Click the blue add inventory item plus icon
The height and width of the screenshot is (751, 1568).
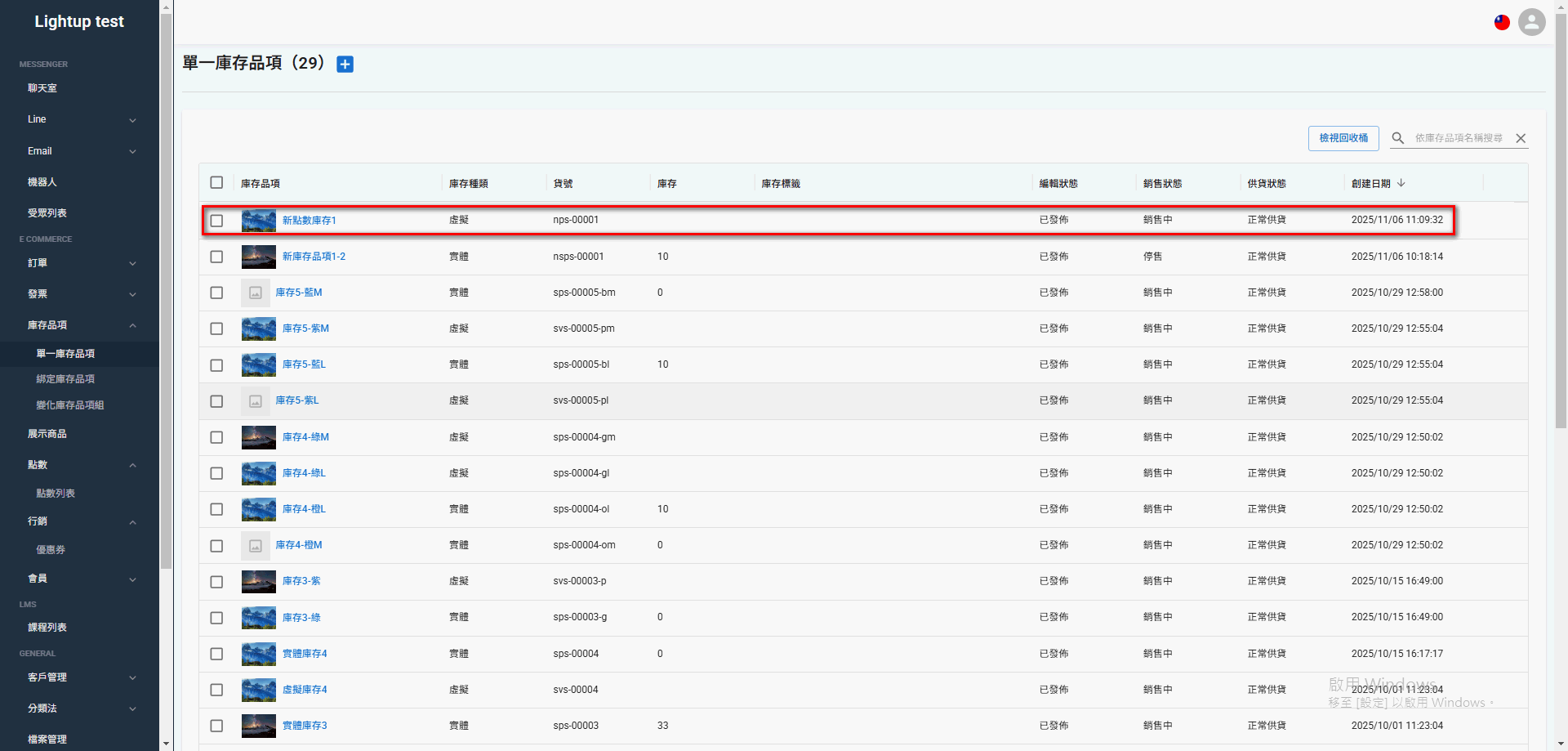tap(345, 64)
